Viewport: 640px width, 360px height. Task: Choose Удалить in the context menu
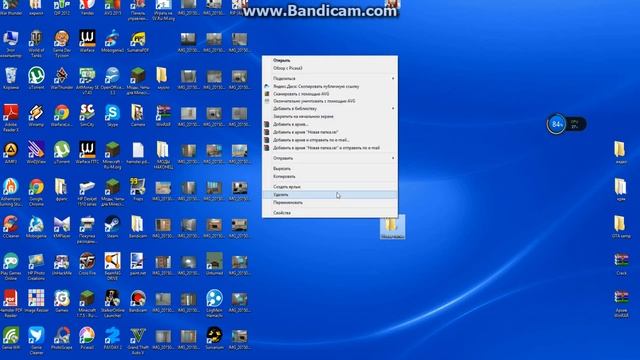point(329,195)
